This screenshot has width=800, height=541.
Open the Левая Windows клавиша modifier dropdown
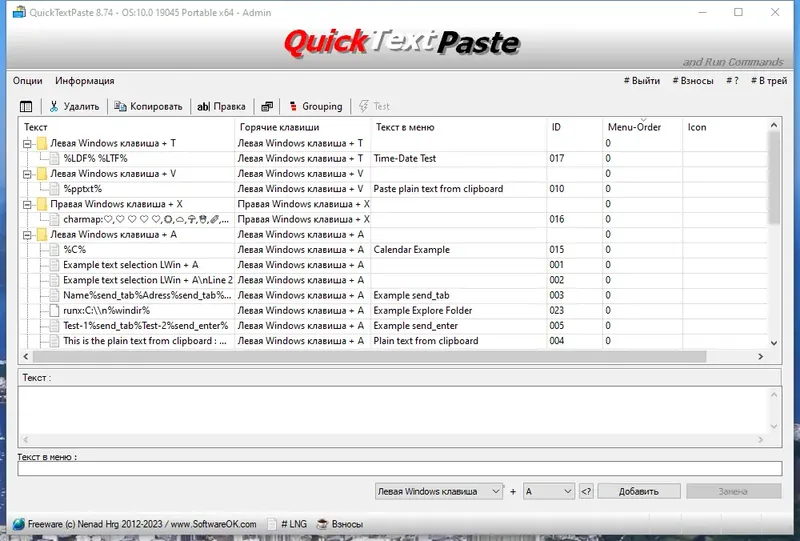click(438, 491)
